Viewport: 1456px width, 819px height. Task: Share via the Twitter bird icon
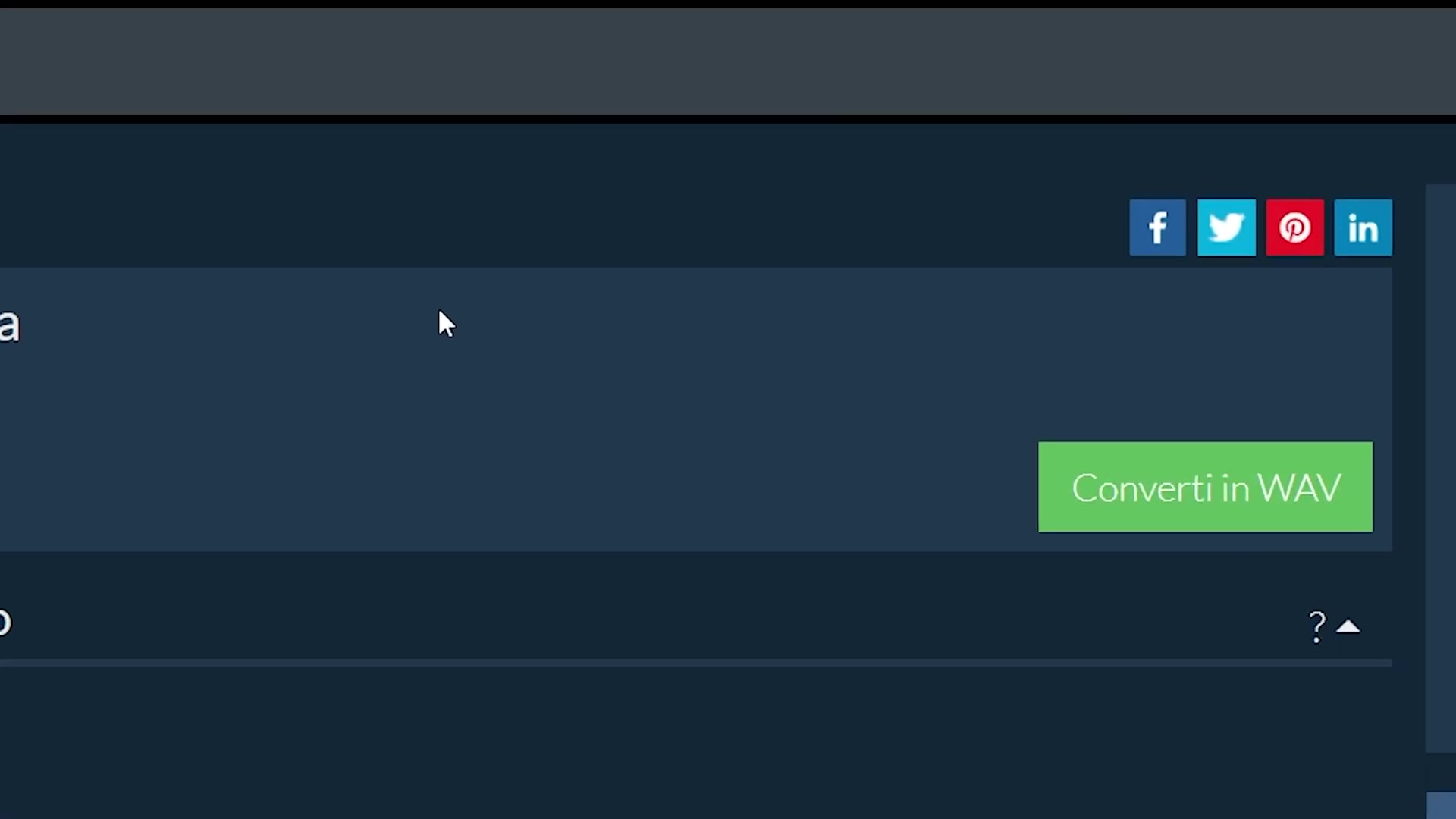[1226, 227]
